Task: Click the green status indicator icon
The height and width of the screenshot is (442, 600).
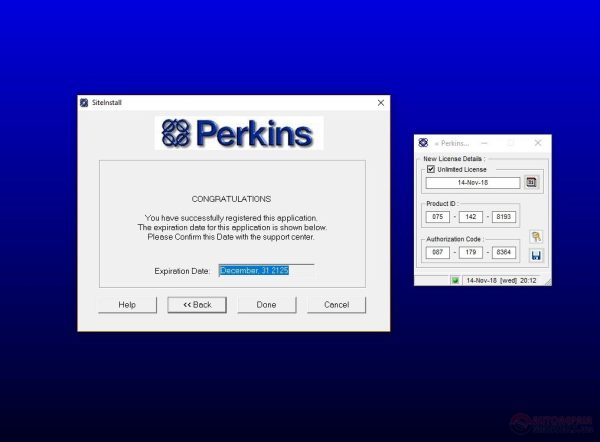Action: click(455, 281)
